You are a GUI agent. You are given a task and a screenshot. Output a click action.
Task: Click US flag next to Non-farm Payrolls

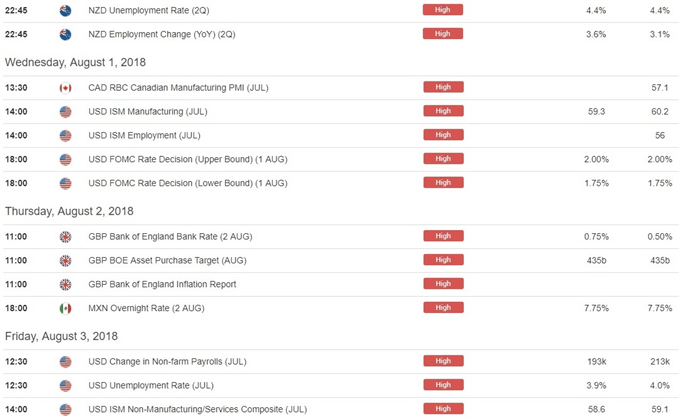point(65,362)
